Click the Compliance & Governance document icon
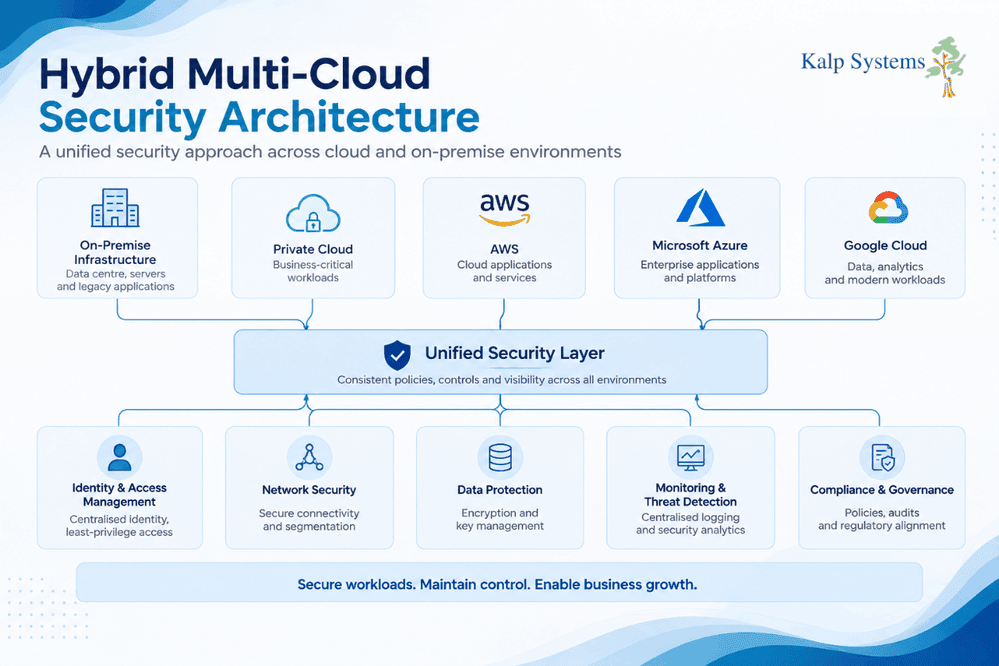The width and height of the screenshot is (999, 666). (882, 457)
